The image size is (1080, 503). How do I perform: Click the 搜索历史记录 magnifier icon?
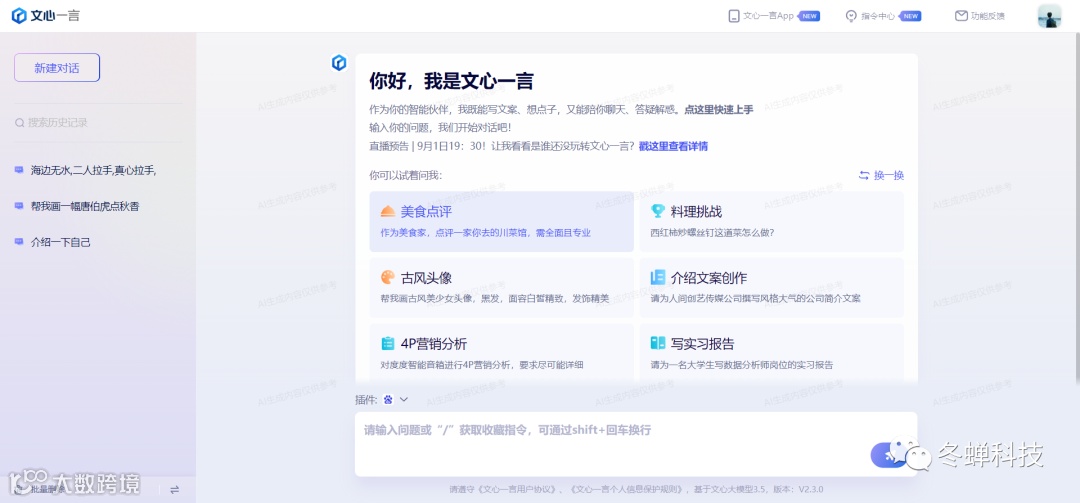coord(19,123)
